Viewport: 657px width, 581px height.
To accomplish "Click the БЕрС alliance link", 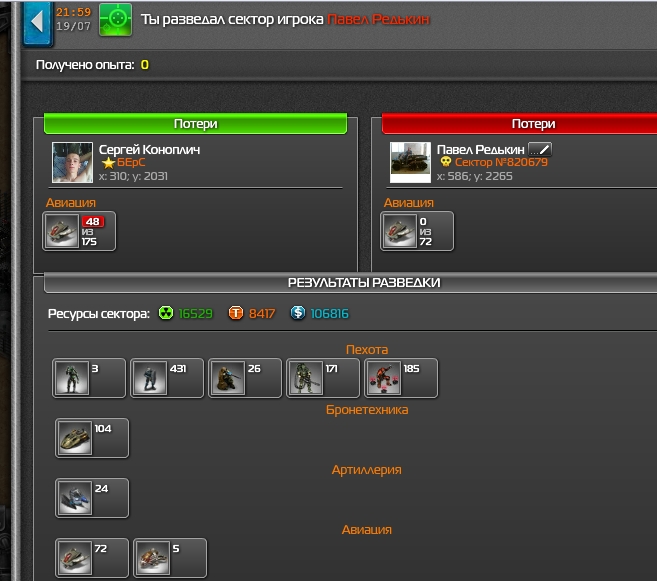I will point(131,163).
